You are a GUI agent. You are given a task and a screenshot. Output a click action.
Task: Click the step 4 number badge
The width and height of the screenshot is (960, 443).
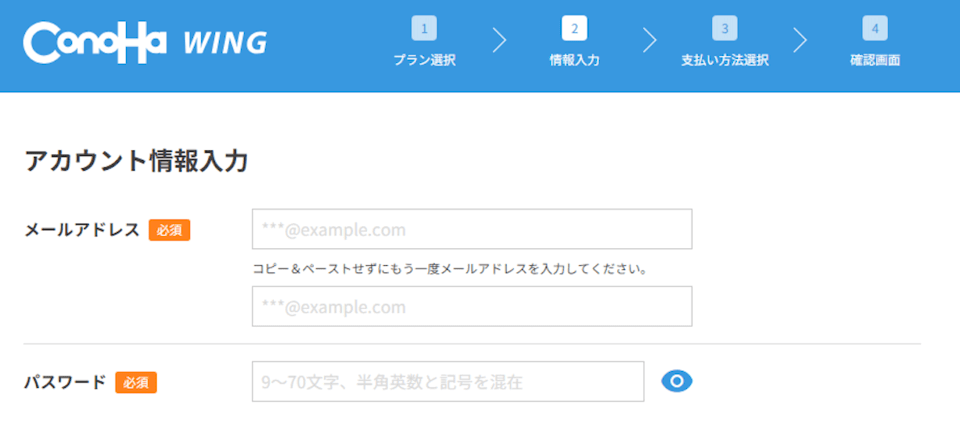[874, 28]
